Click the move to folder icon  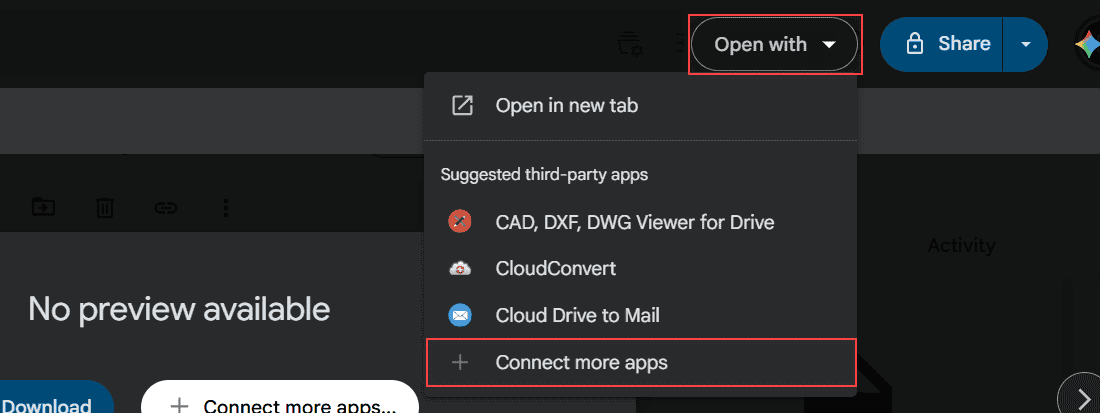pyautogui.click(x=43, y=207)
